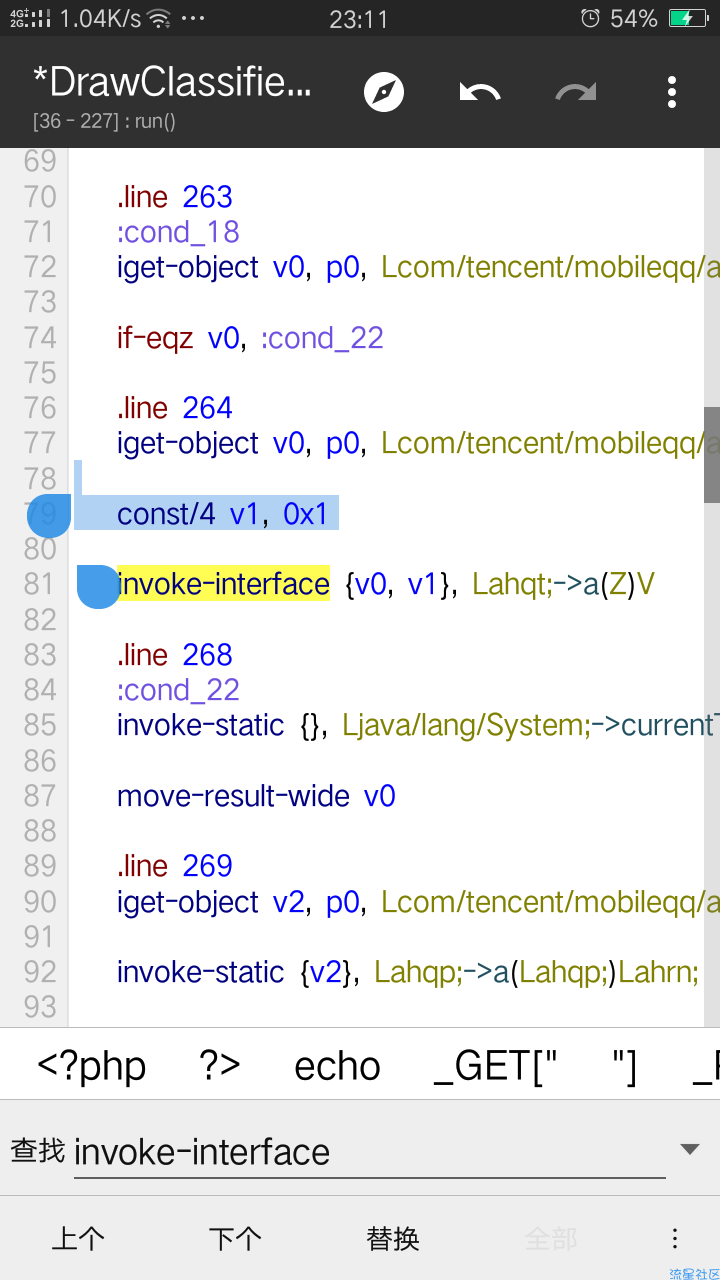Open the DrawClassifier file title dropdown
The image size is (720, 1280).
coord(172,81)
